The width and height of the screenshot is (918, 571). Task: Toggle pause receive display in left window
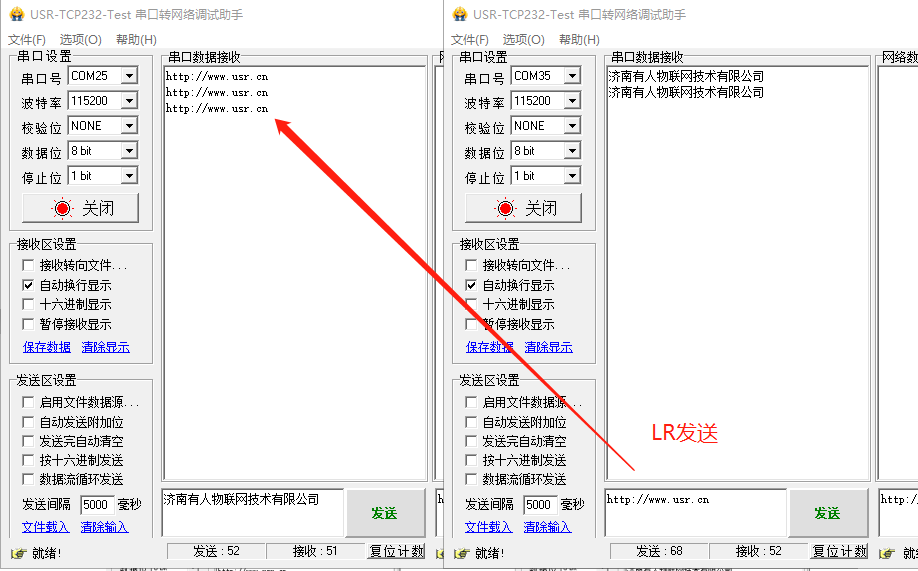(x=29, y=324)
